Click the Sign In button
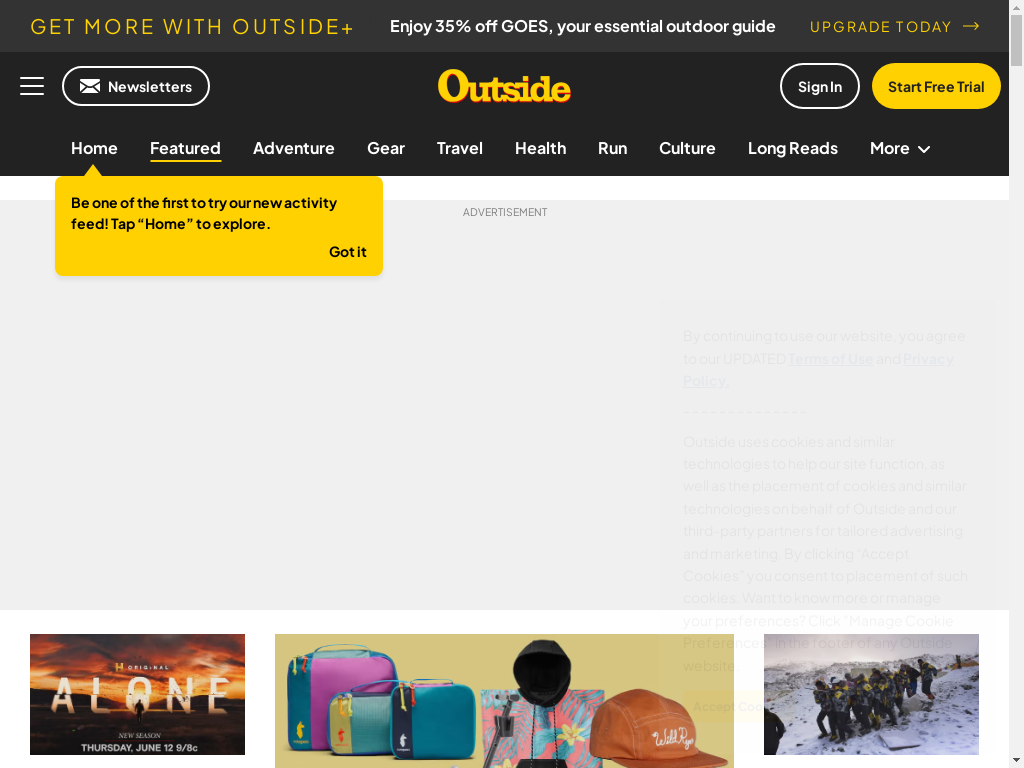 click(820, 86)
